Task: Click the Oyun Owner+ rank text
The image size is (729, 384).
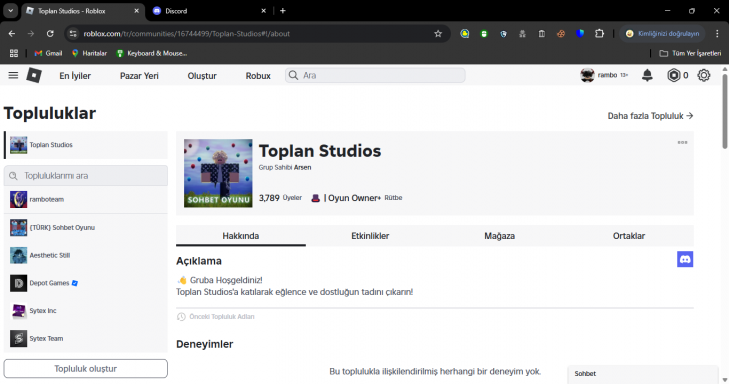Action: [x=352, y=198]
